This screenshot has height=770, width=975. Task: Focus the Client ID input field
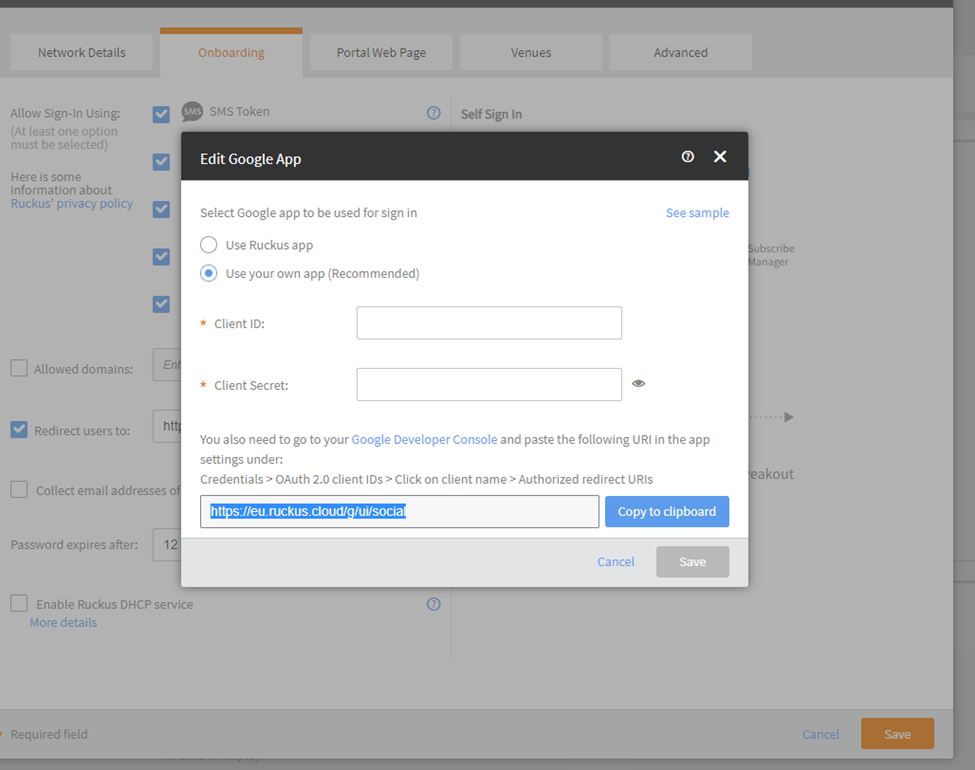pyautogui.click(x=489, y=323)
